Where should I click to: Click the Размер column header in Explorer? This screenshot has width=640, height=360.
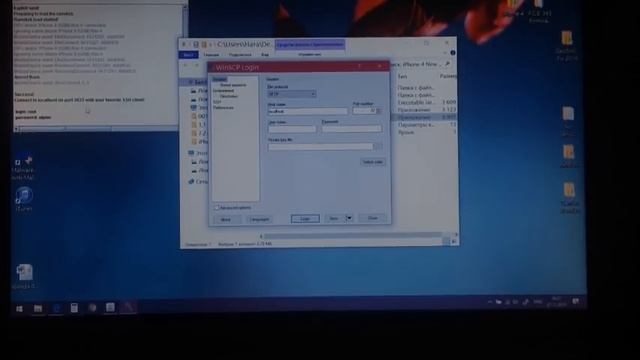[x=448, y=76]
